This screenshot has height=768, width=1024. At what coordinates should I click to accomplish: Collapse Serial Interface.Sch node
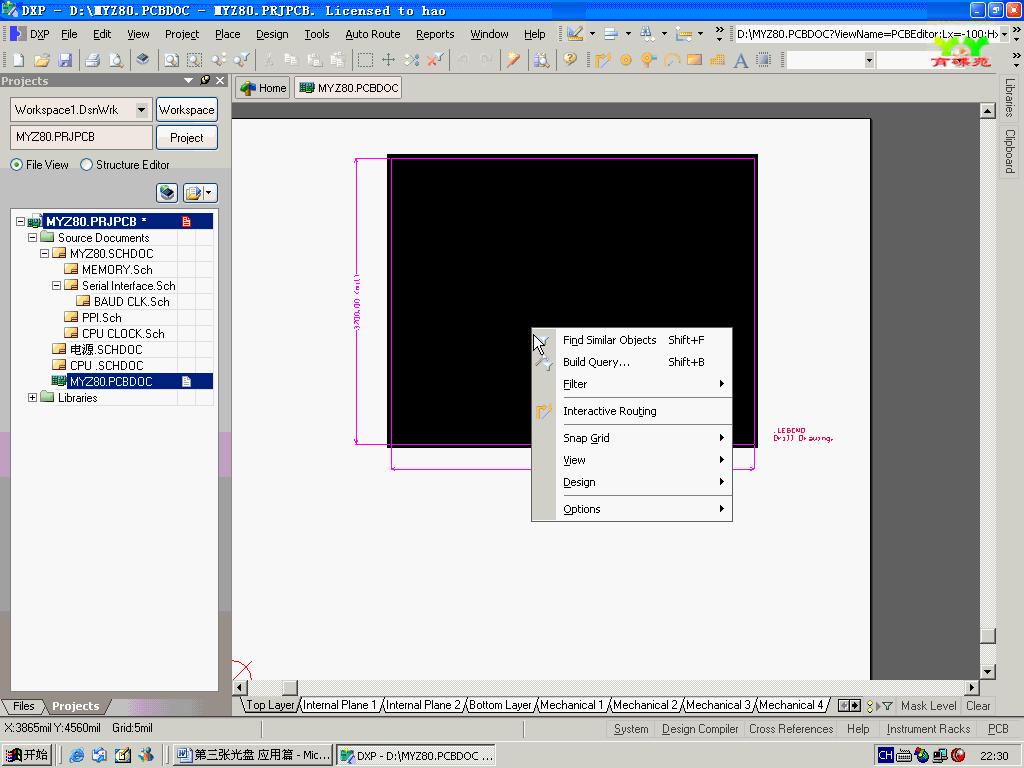tap(56, 285)
